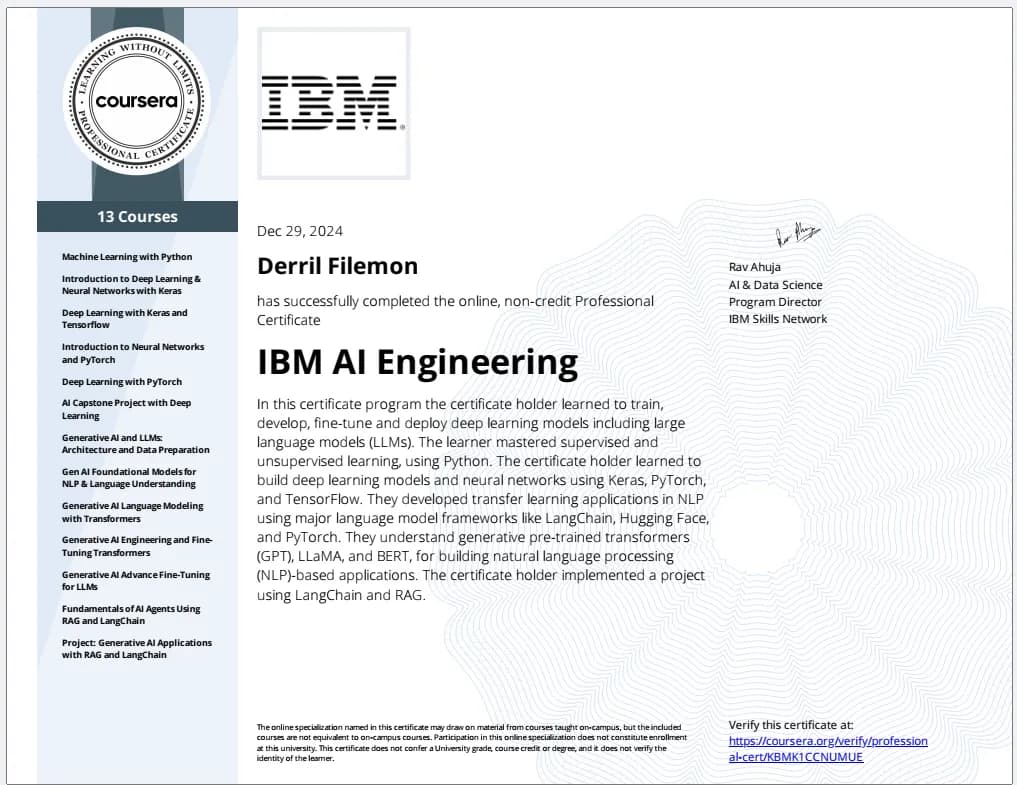Click 'Verify this certificate at:' label
Screen dimensions: 1017x785
pyautogui.click(x=791, y=725)
